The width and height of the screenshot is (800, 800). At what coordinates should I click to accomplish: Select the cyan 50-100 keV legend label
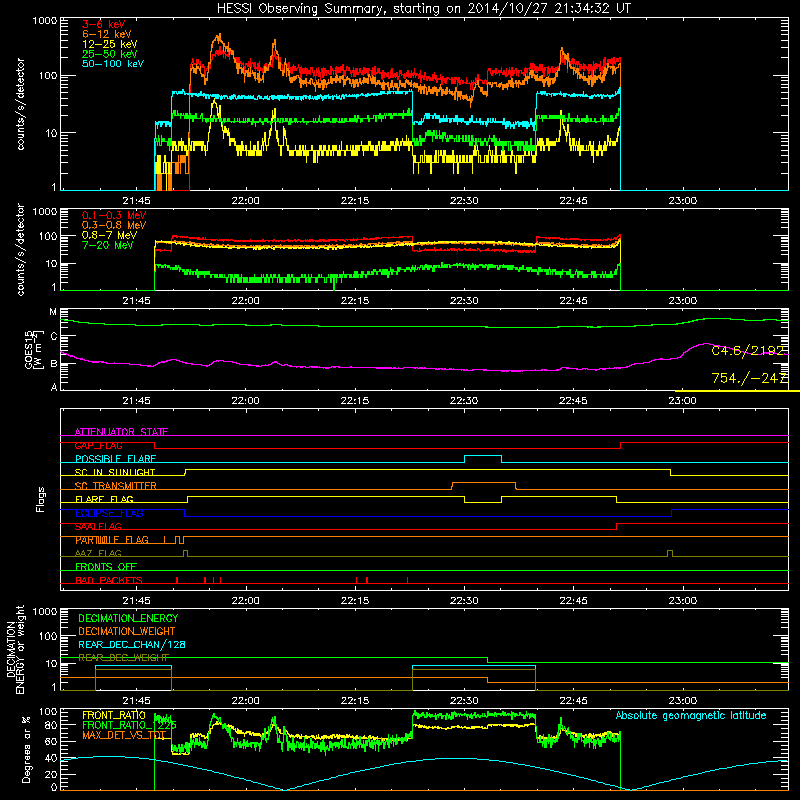point(113,64)
